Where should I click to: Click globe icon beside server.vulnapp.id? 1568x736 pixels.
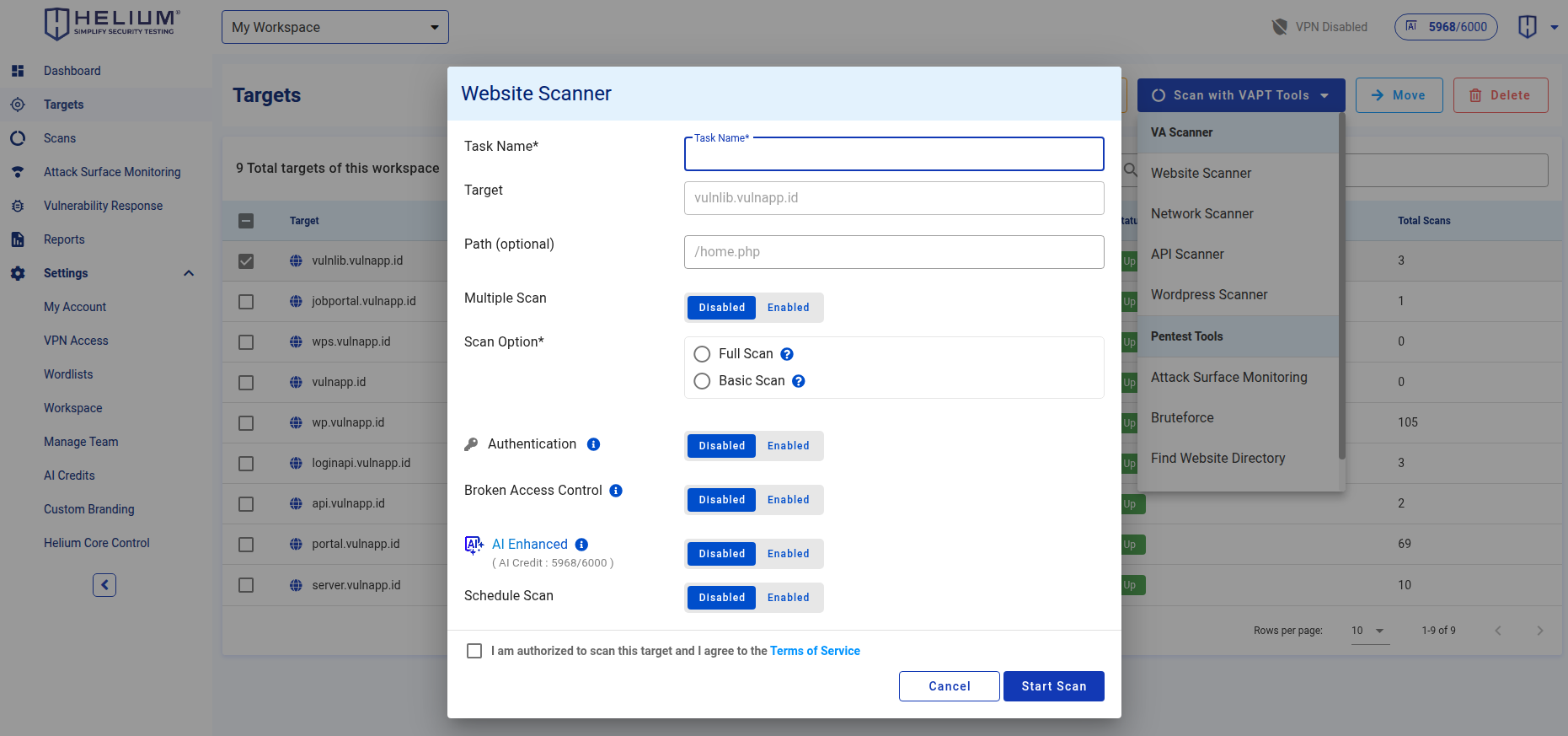pyautogui.click(x=296, y=585)
